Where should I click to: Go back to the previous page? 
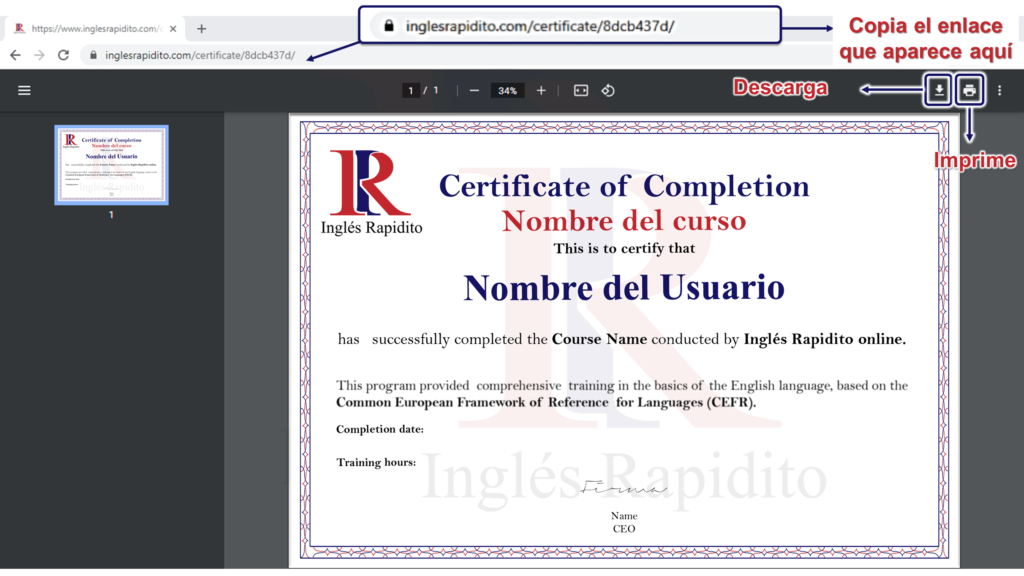click(15, 55)
